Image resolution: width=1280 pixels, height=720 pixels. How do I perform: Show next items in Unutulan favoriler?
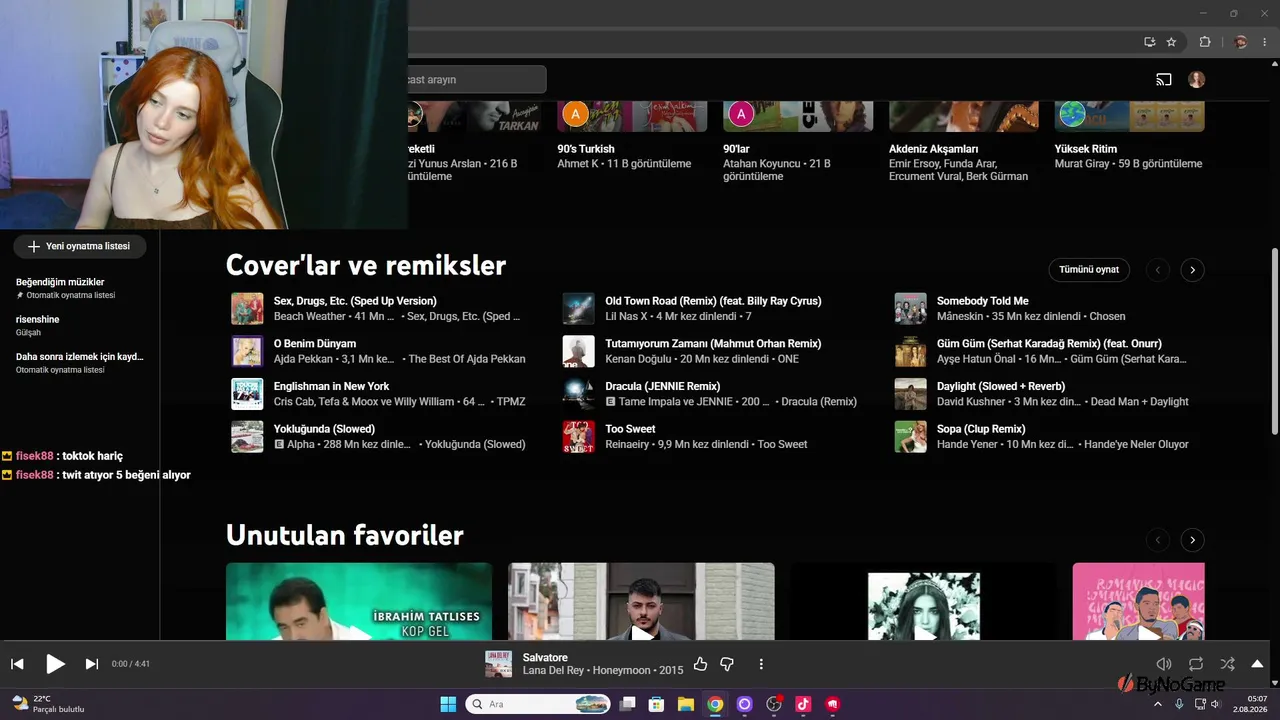click(1192, 540)
